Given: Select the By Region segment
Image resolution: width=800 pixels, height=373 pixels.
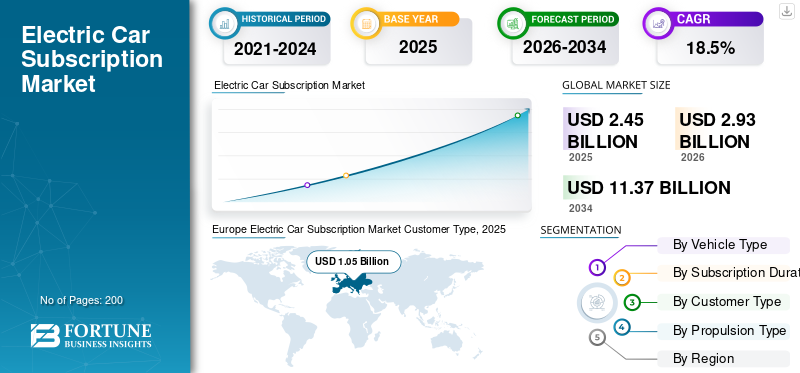Looking at the screenshot, I should coord(723,359).
